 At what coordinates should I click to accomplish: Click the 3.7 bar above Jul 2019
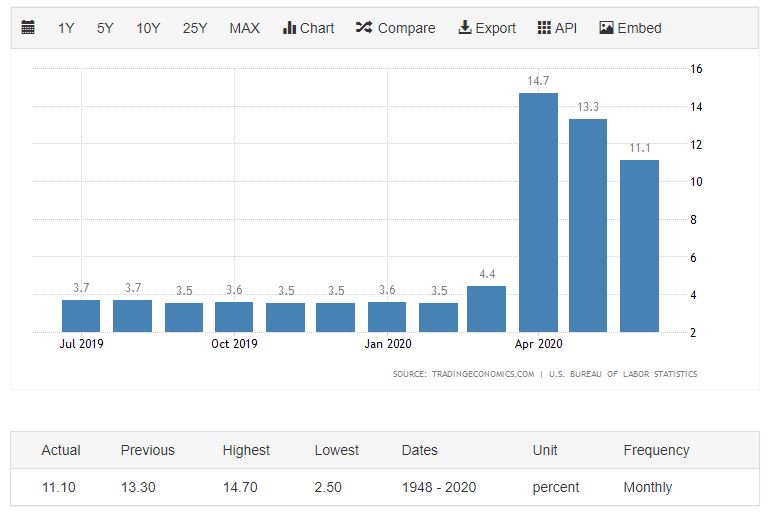click(x=81, y=316)
